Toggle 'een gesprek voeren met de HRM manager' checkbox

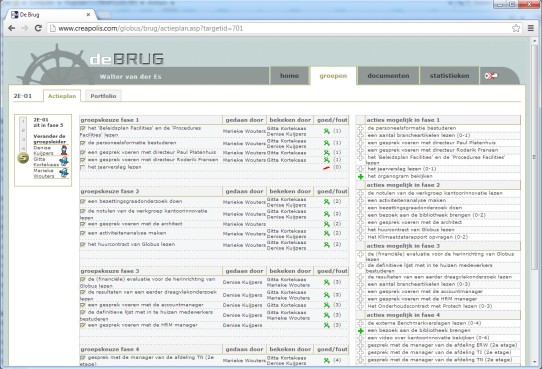(x=82, y=325)
